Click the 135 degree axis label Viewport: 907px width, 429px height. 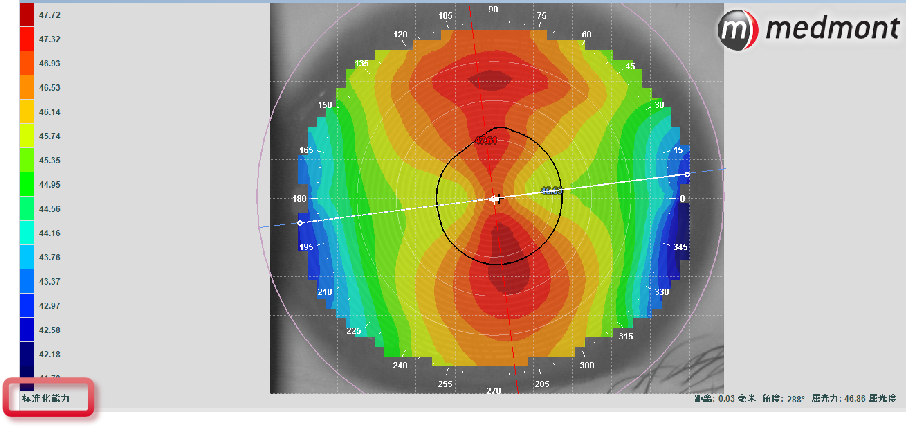click(x=363, y=63)
